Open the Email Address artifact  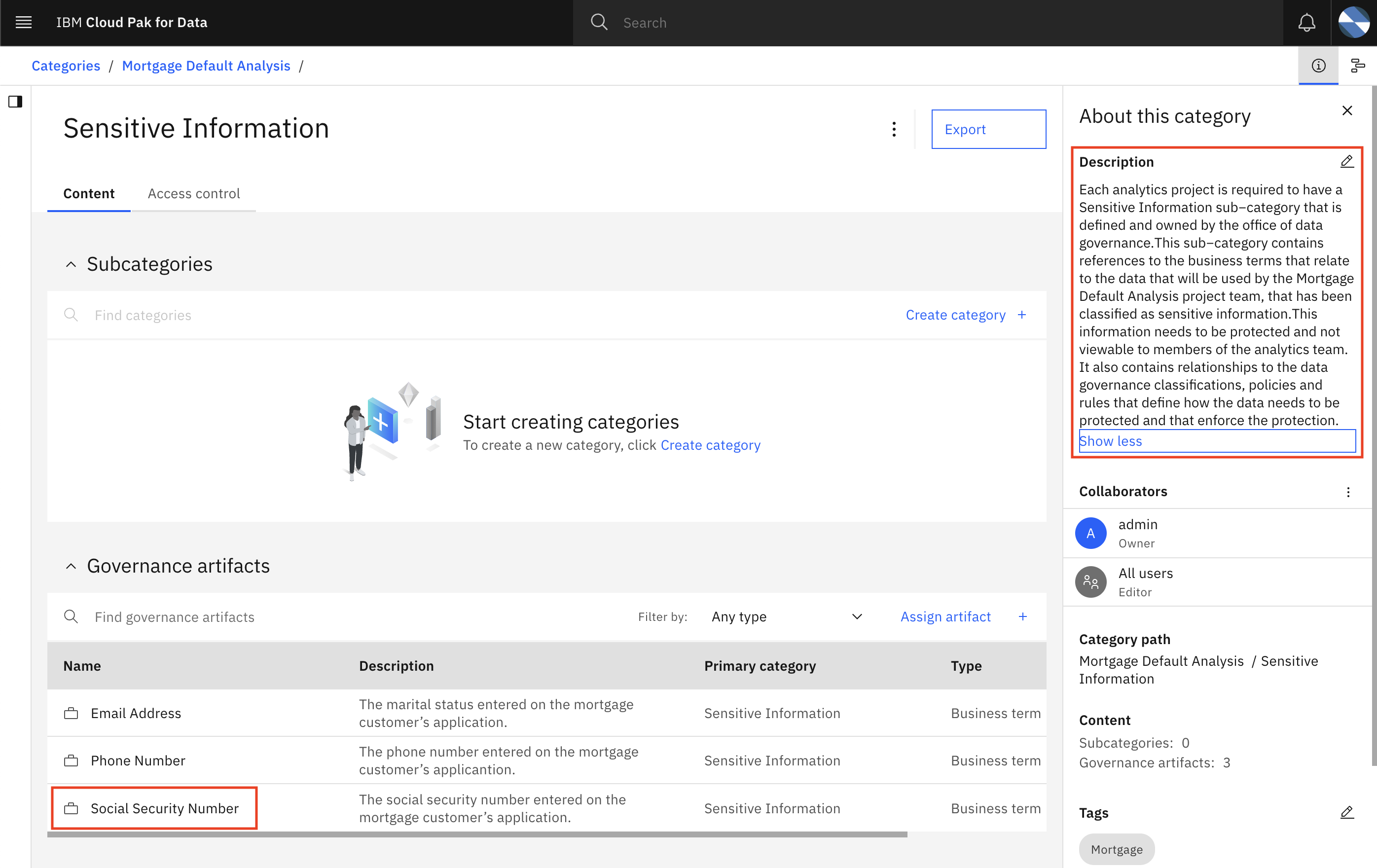coord(136,713)
